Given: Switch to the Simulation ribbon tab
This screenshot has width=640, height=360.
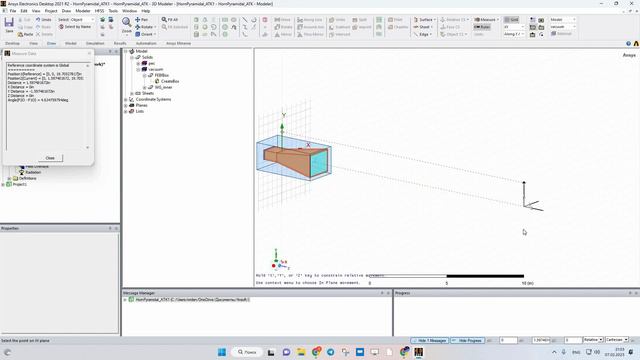Looking at the screenshot, I should pos(95,43).
